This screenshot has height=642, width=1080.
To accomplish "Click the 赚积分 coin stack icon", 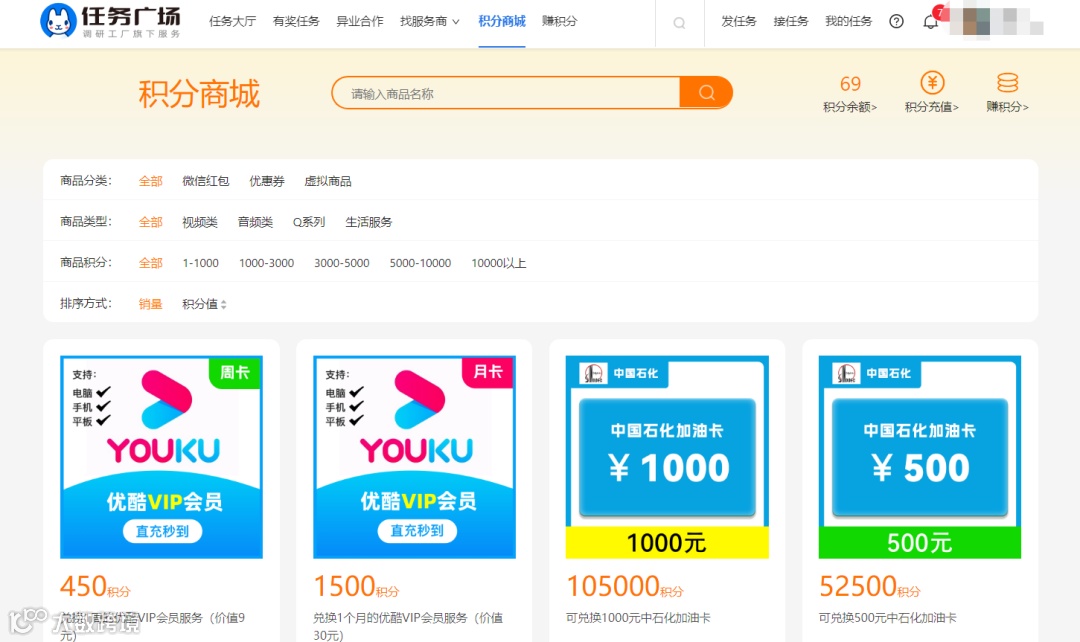I will coord(1007,83).
